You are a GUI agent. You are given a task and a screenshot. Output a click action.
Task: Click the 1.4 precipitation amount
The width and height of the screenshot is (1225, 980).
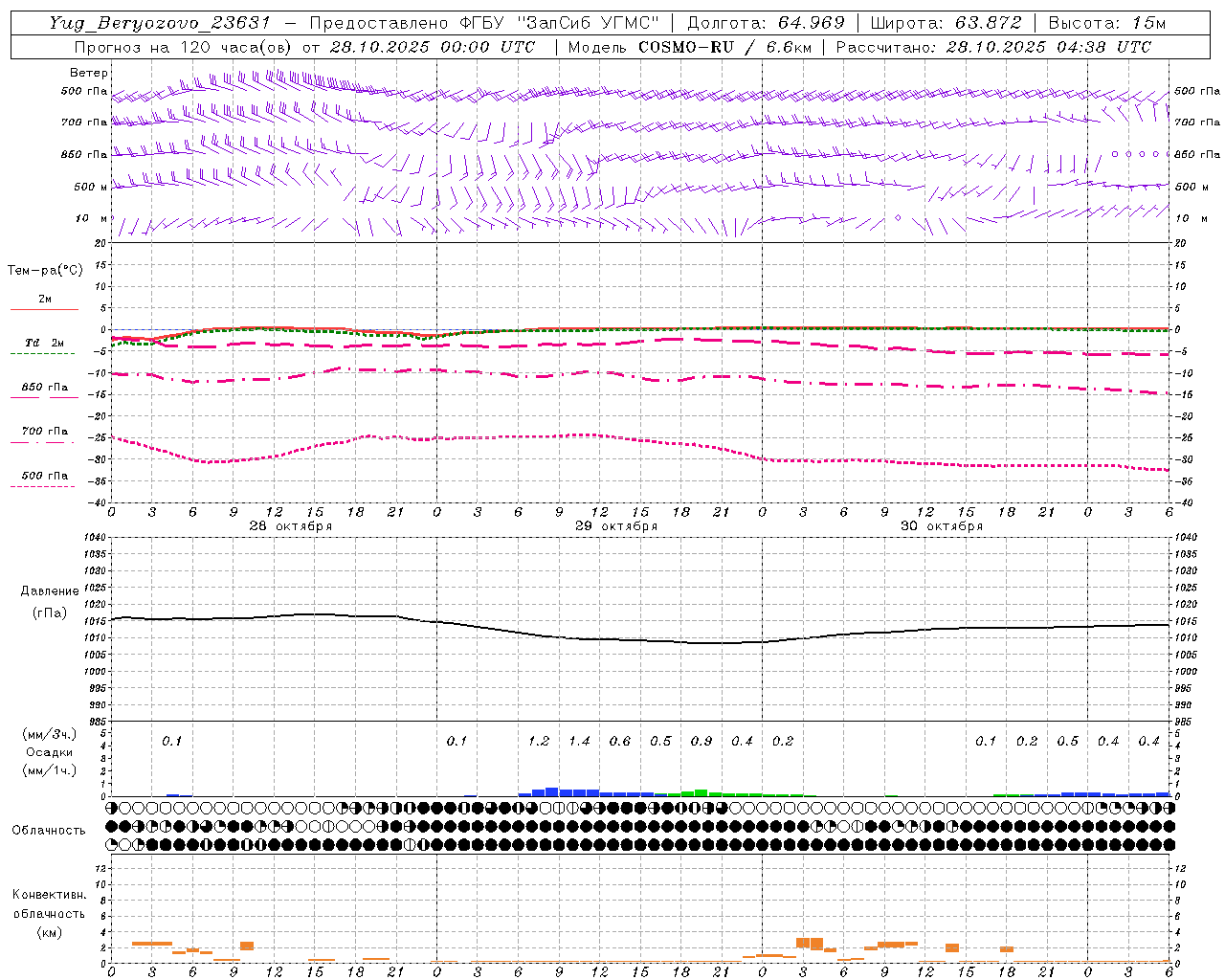(579, 742)
